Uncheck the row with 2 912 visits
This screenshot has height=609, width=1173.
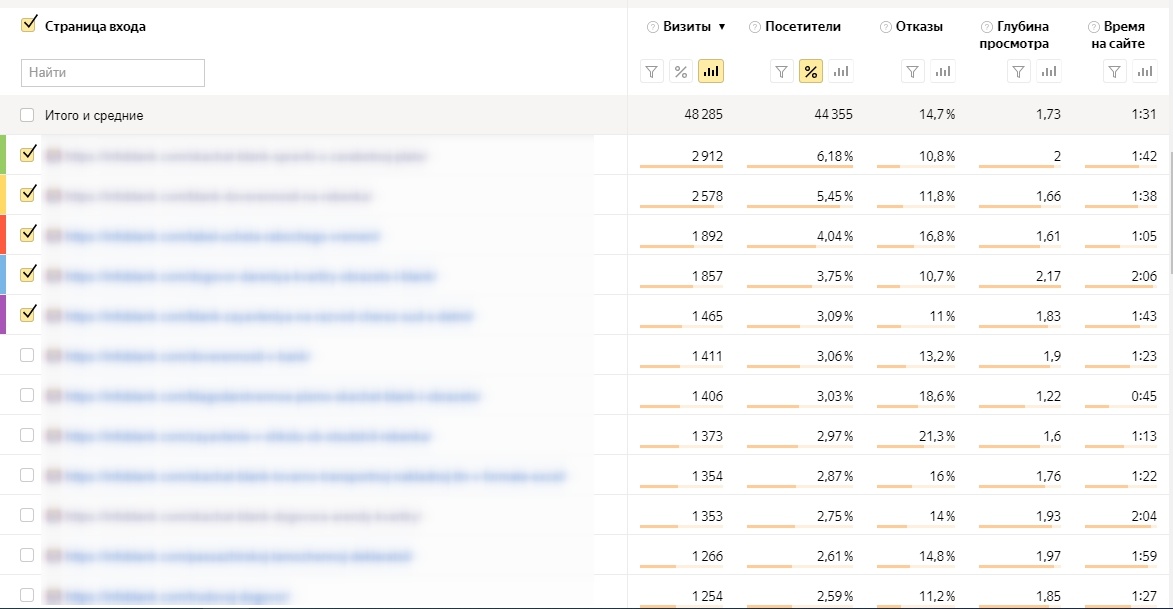pos(28,154)
